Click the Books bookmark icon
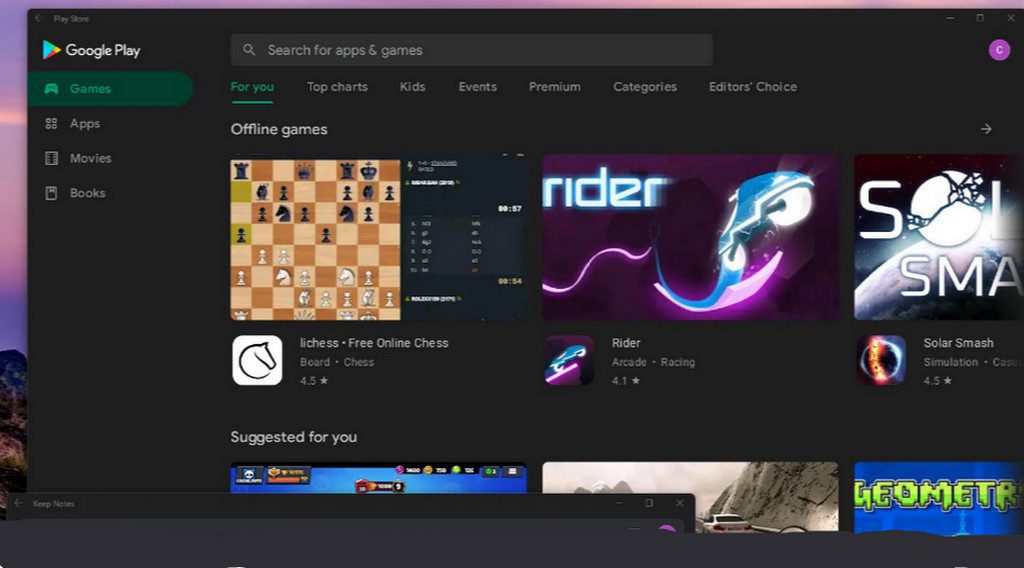This screenshot has height=568, width=1024. (x=51, y=193)
